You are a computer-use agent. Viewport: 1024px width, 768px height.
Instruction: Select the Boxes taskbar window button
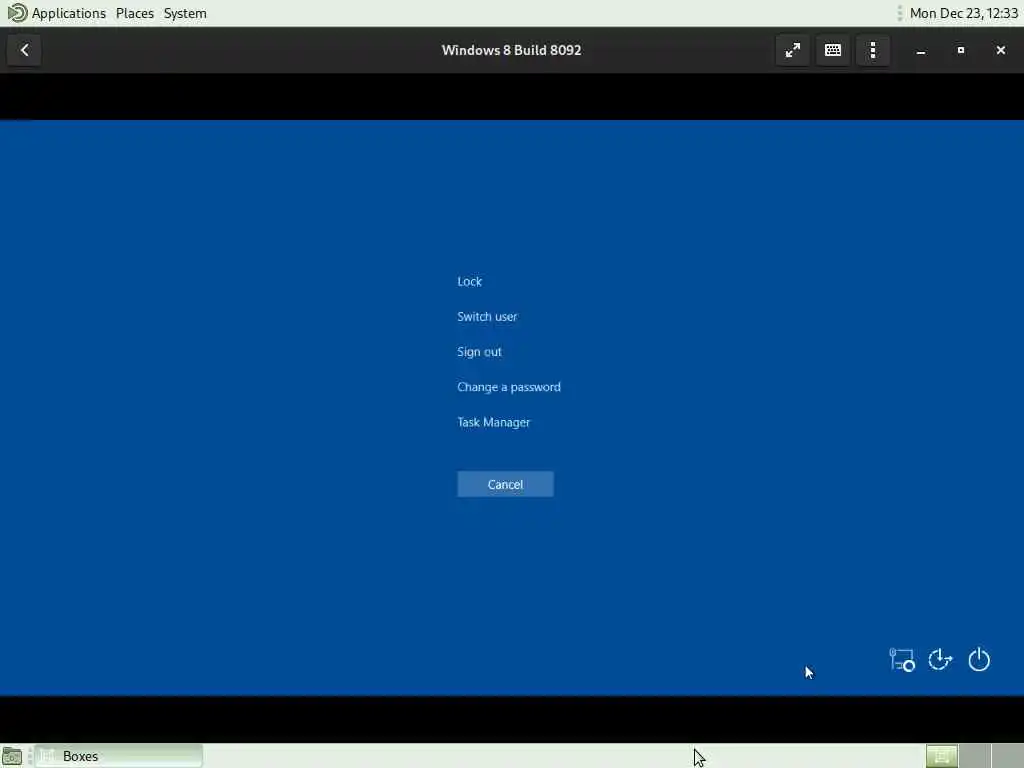pyautogui.click(x=119, y=756)
